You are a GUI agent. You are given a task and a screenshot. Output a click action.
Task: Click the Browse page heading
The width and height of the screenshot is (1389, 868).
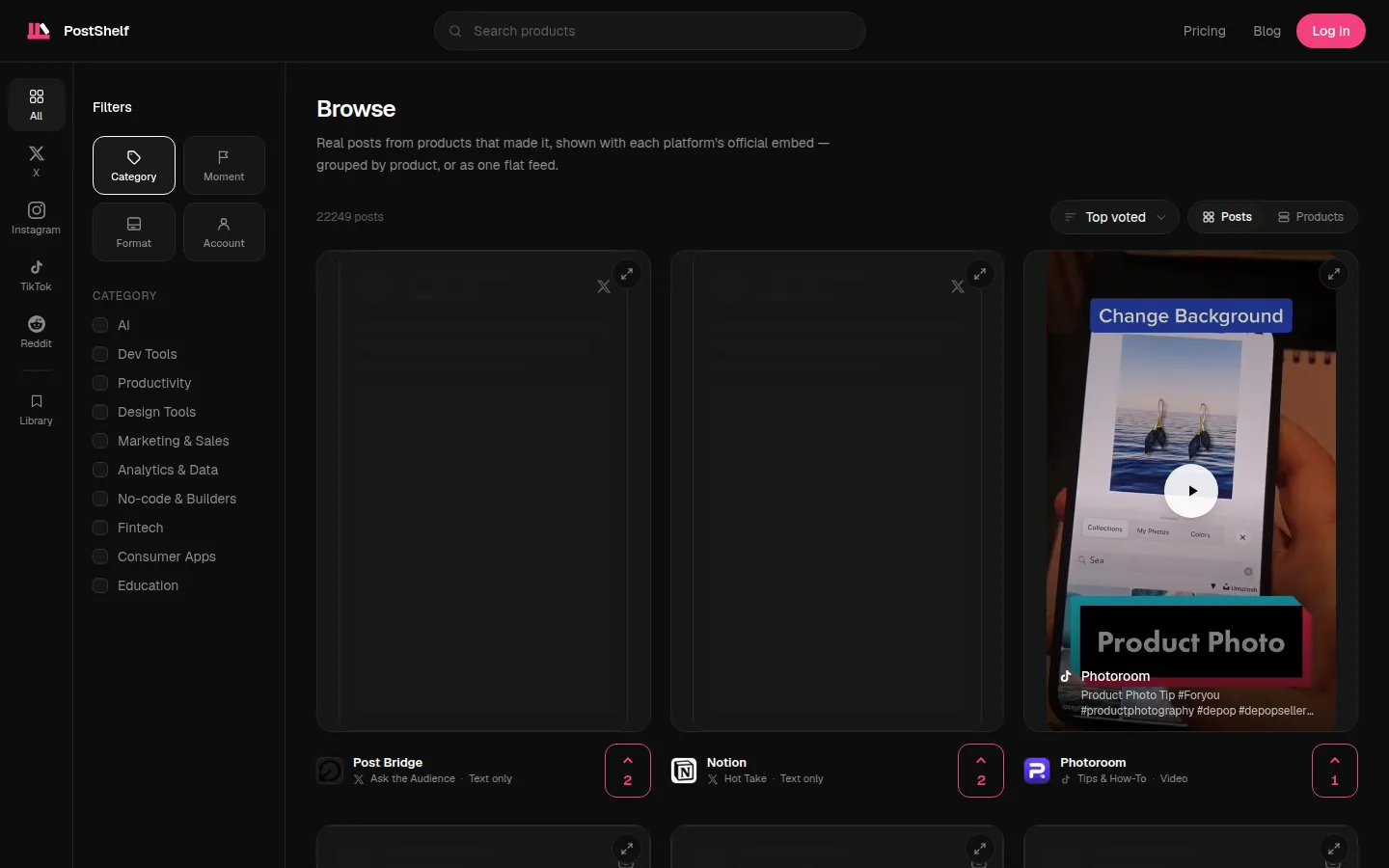point(356,109)
